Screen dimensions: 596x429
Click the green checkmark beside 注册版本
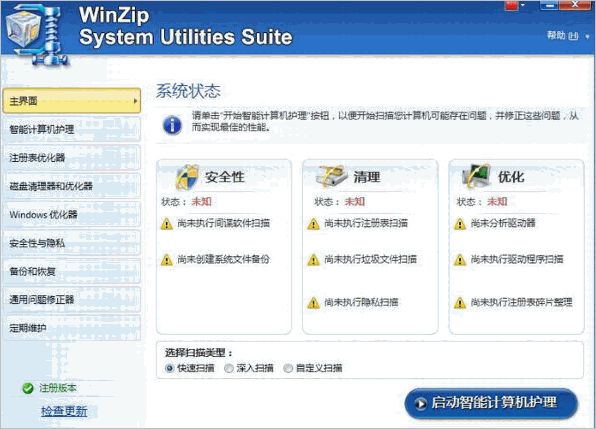click(28, 388)
